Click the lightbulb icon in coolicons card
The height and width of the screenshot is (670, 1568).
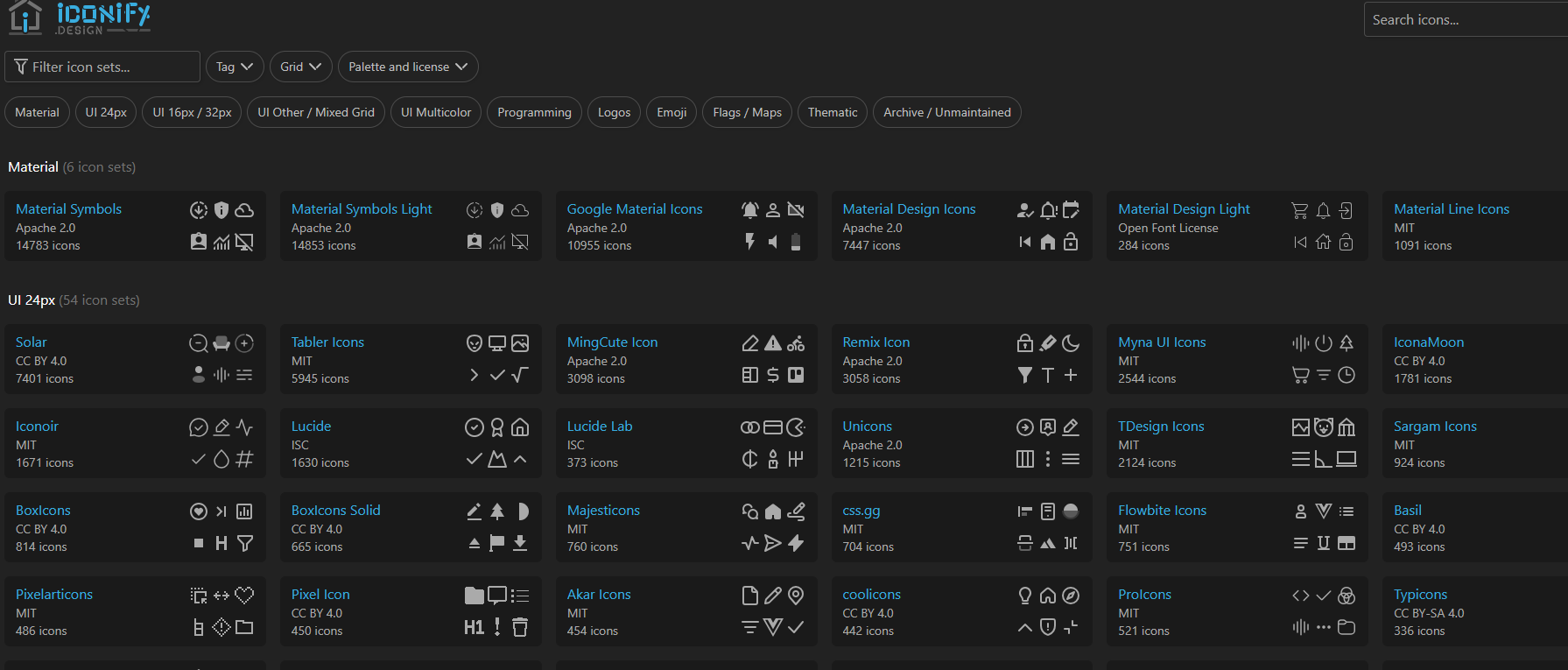tap(1025, 596)
